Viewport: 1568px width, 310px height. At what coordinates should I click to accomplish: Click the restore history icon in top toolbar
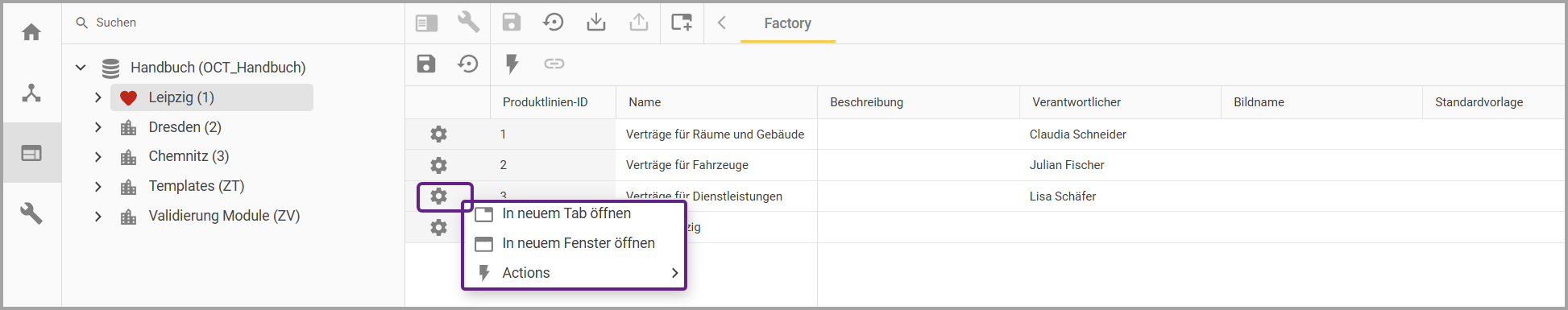pos(554,22)
